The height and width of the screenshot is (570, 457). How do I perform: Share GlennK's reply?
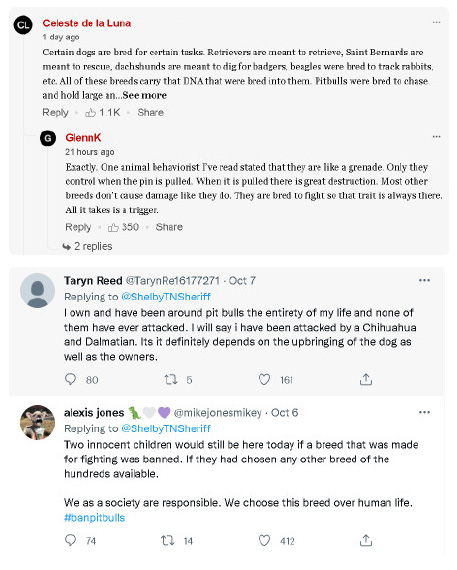tap(169, 227)
